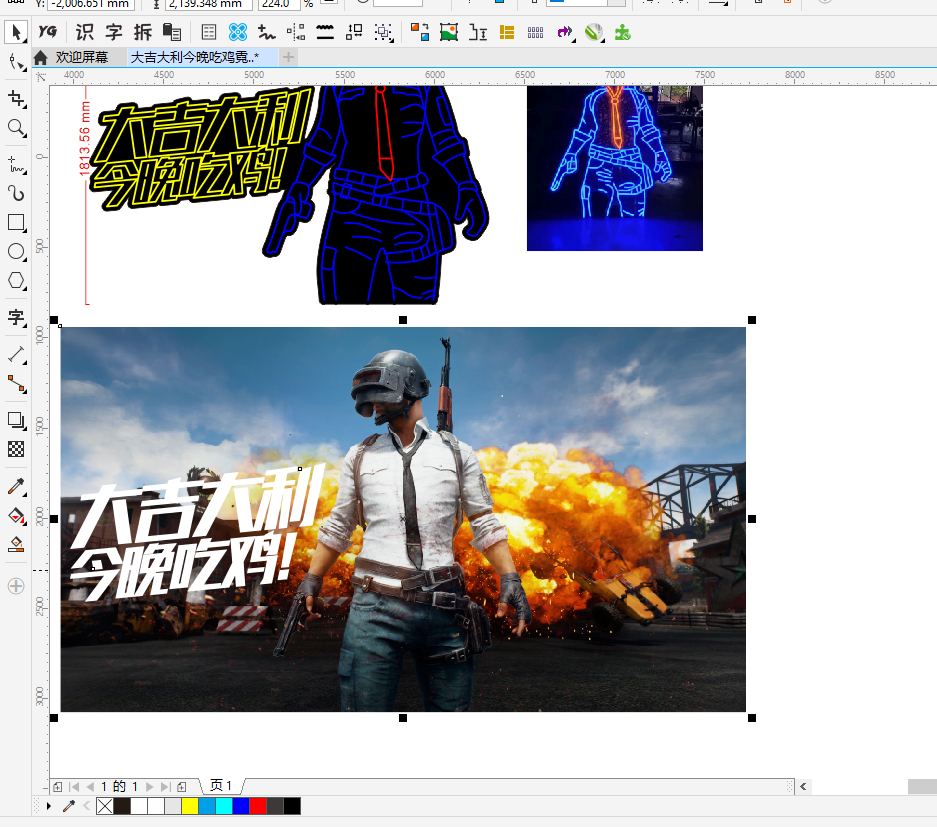Click the table list plugin icon
This screenshot has height=827, width=937.
[209, 32]
